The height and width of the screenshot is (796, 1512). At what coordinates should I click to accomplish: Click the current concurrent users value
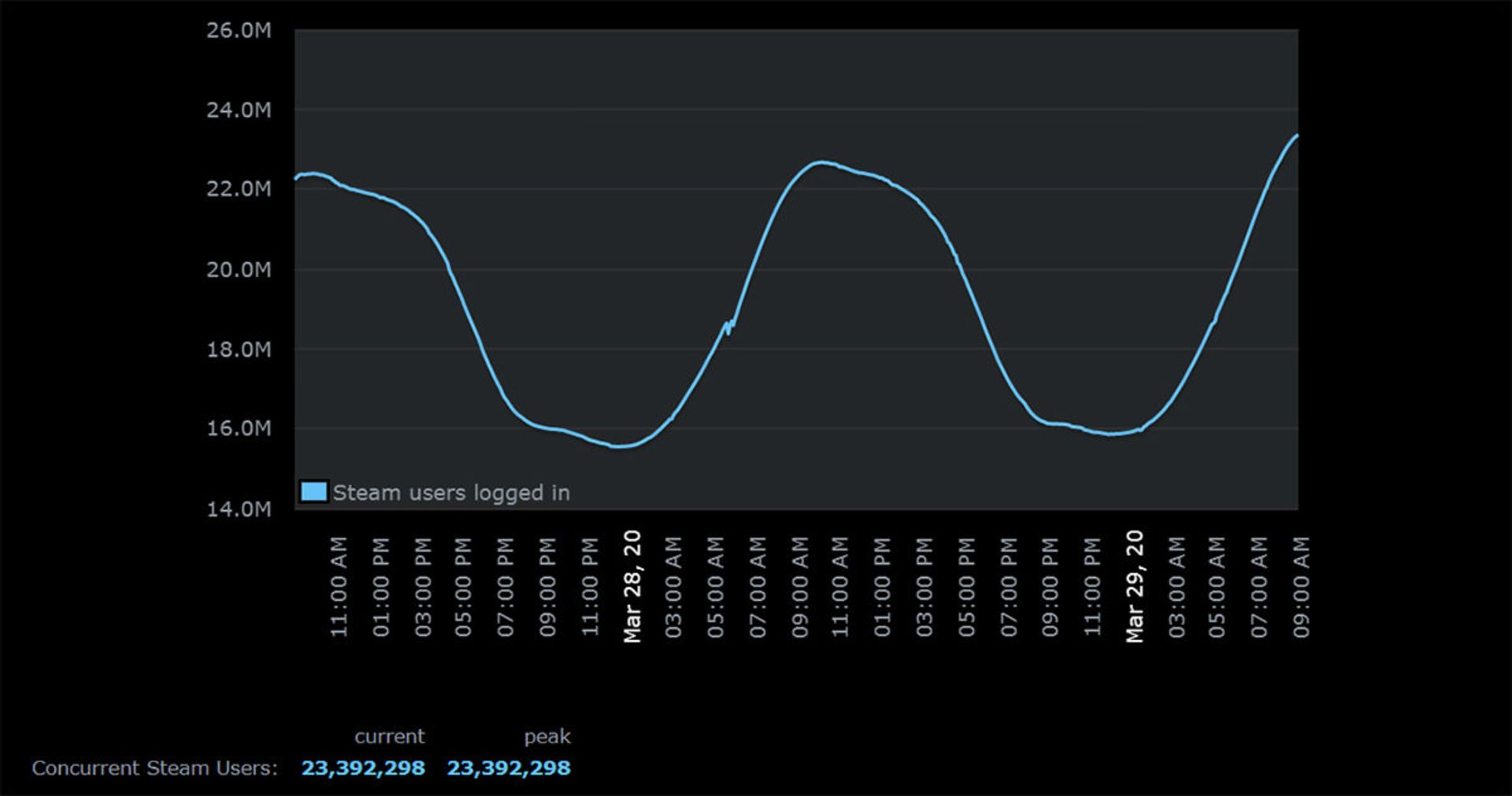point(363,768)
